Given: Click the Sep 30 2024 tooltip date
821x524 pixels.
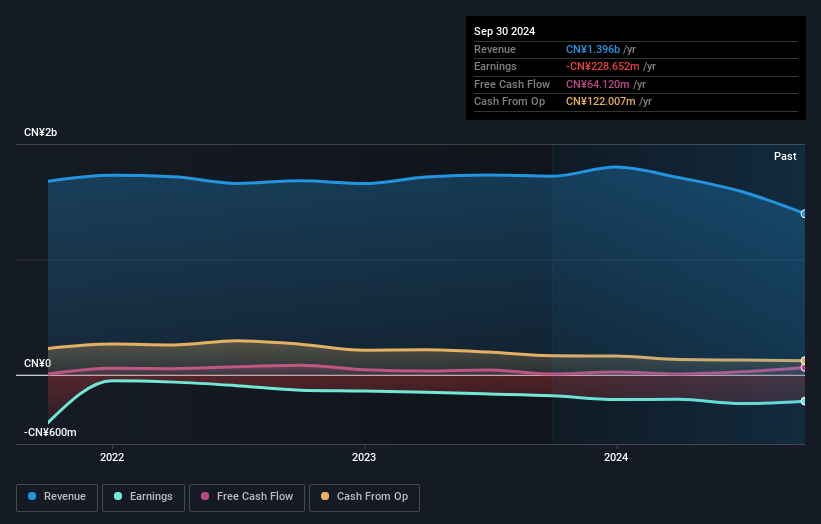Looking at the screenshot, I should [504, 31].
